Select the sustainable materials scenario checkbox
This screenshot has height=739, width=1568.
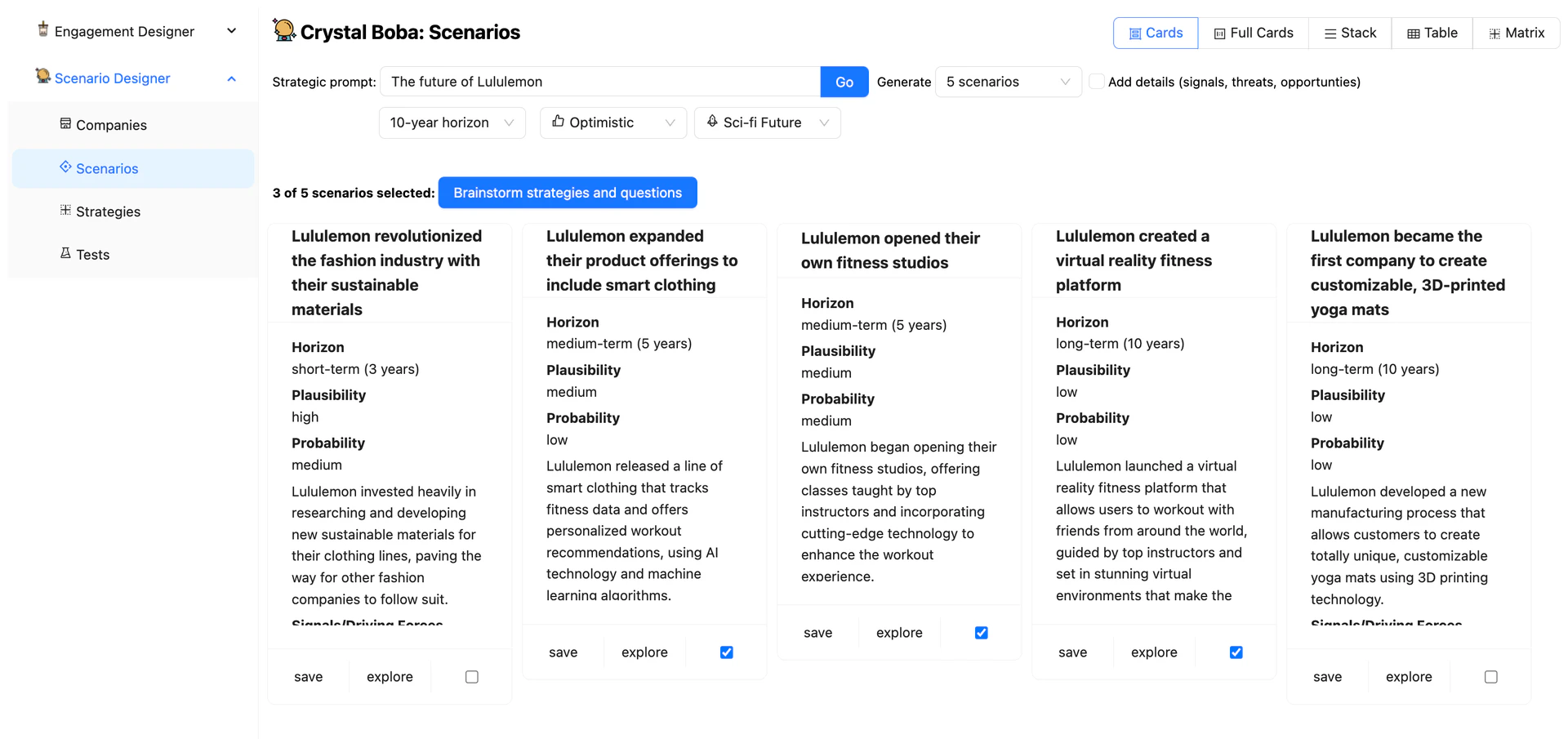click(x=472, y=677)
